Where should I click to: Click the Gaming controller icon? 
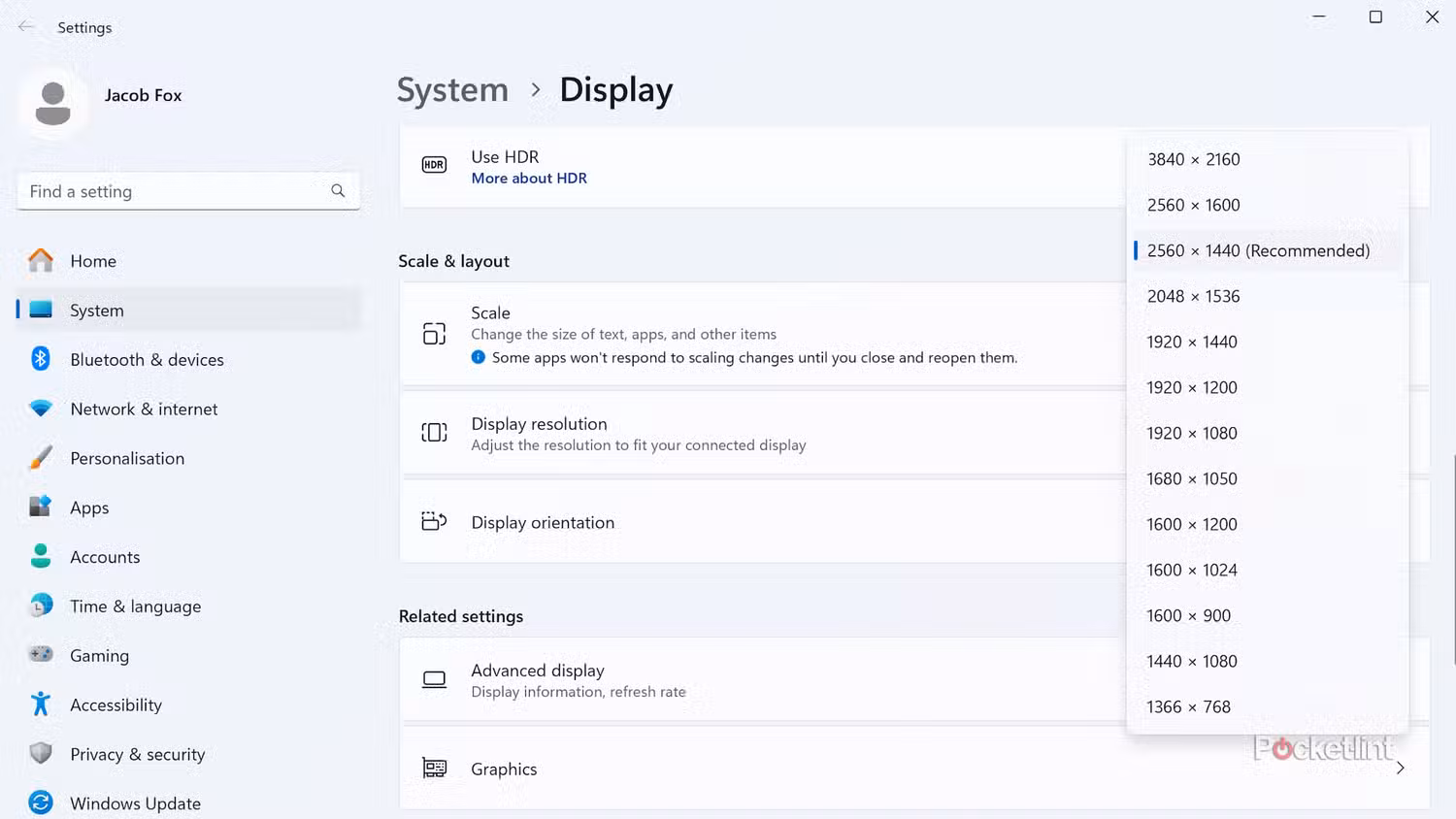coord(41,654)
